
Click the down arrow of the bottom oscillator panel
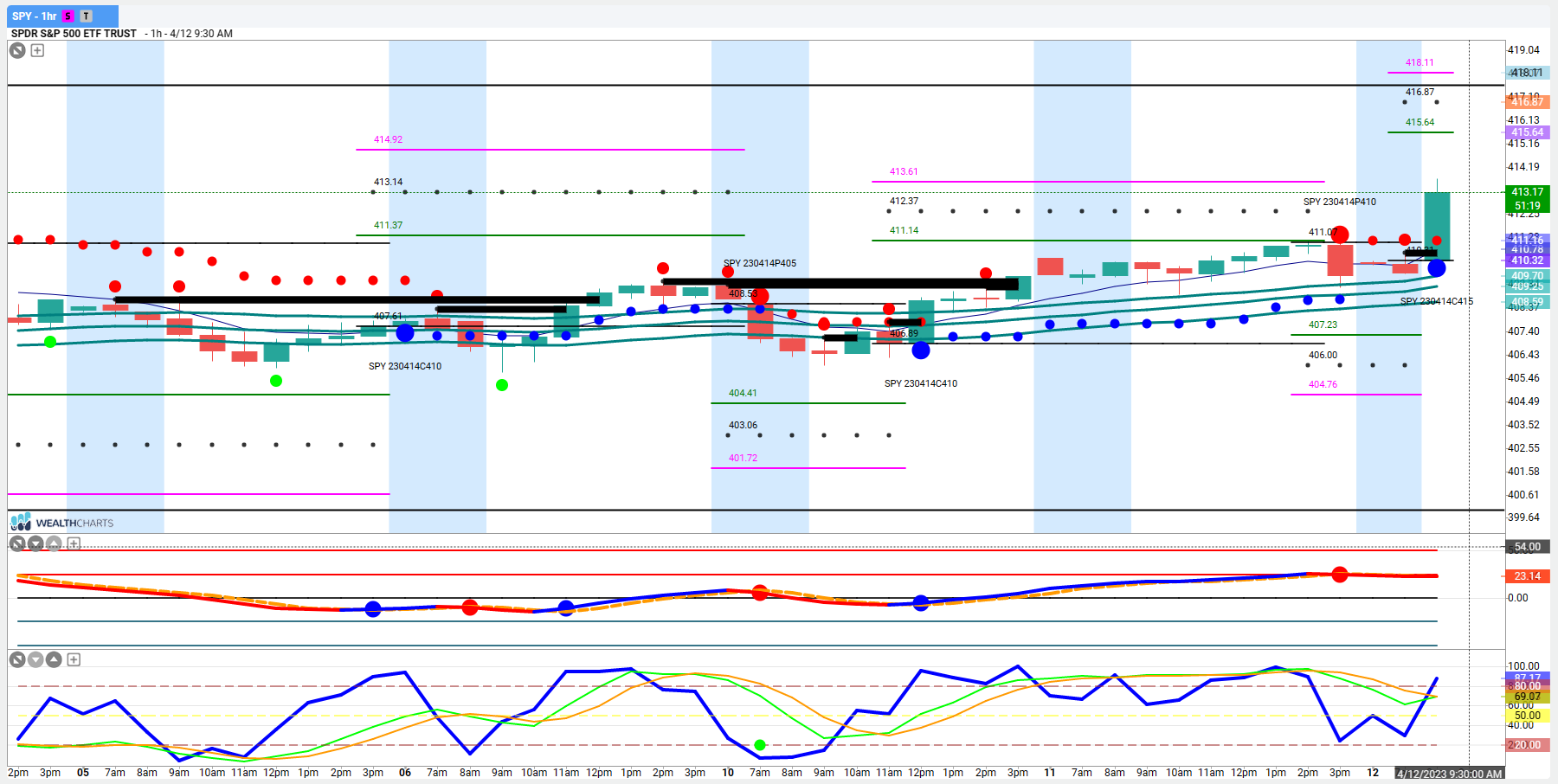click(x=35, y=659)
